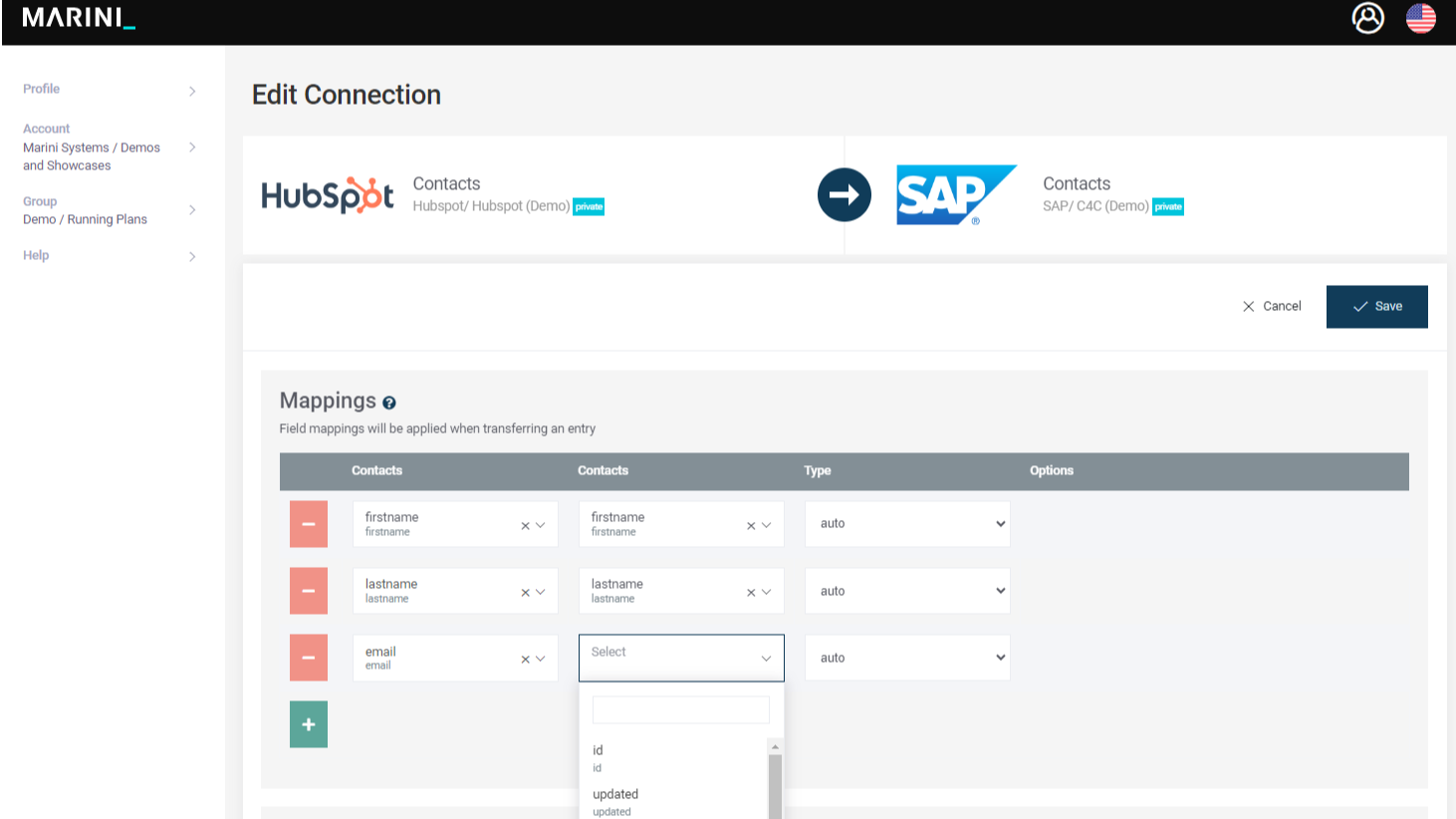Open the Type dropdown for email row
Screen dimensions: 1456x819
(907, 658)
